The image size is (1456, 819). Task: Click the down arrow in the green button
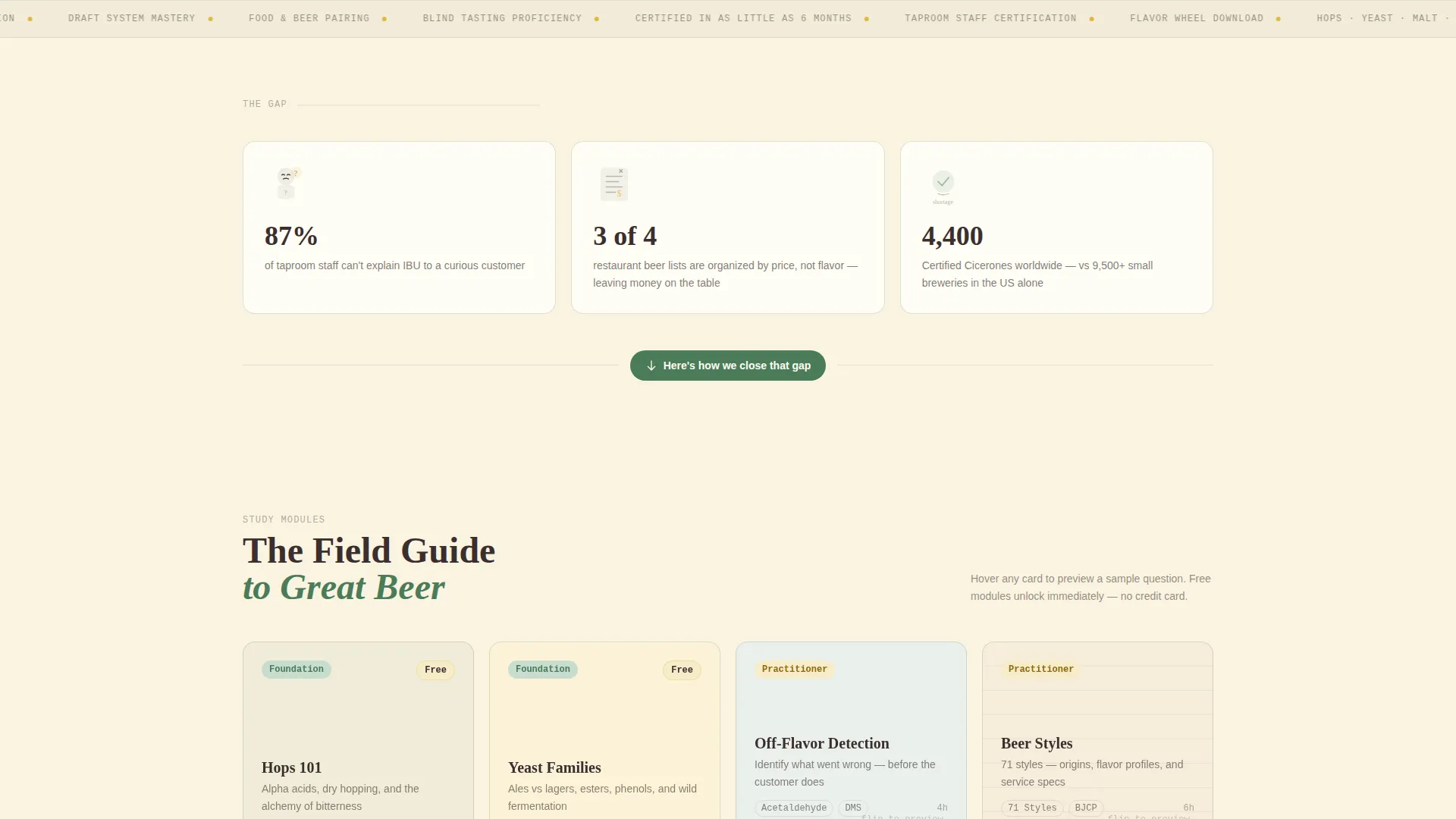[651, 366]
